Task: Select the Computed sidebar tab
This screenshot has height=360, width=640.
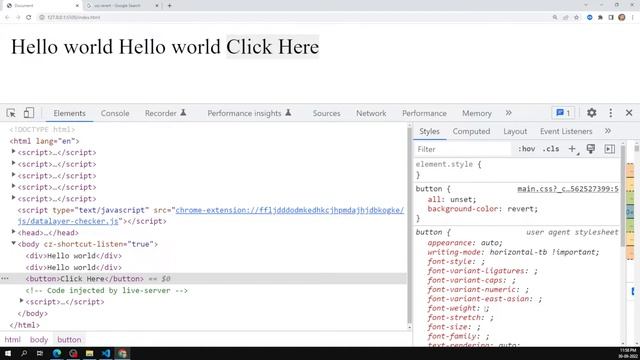Action: [x=471, y=131]
